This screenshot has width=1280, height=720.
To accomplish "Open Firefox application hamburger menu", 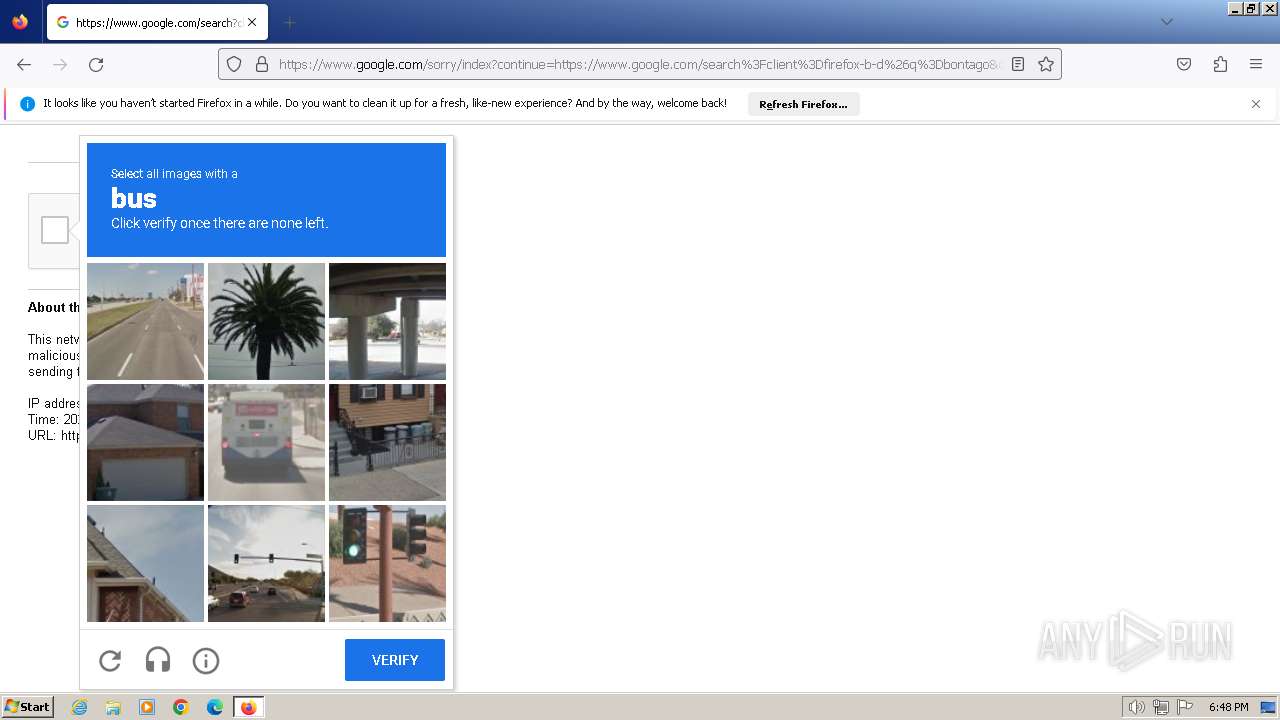I will [x=1256, y=64].
